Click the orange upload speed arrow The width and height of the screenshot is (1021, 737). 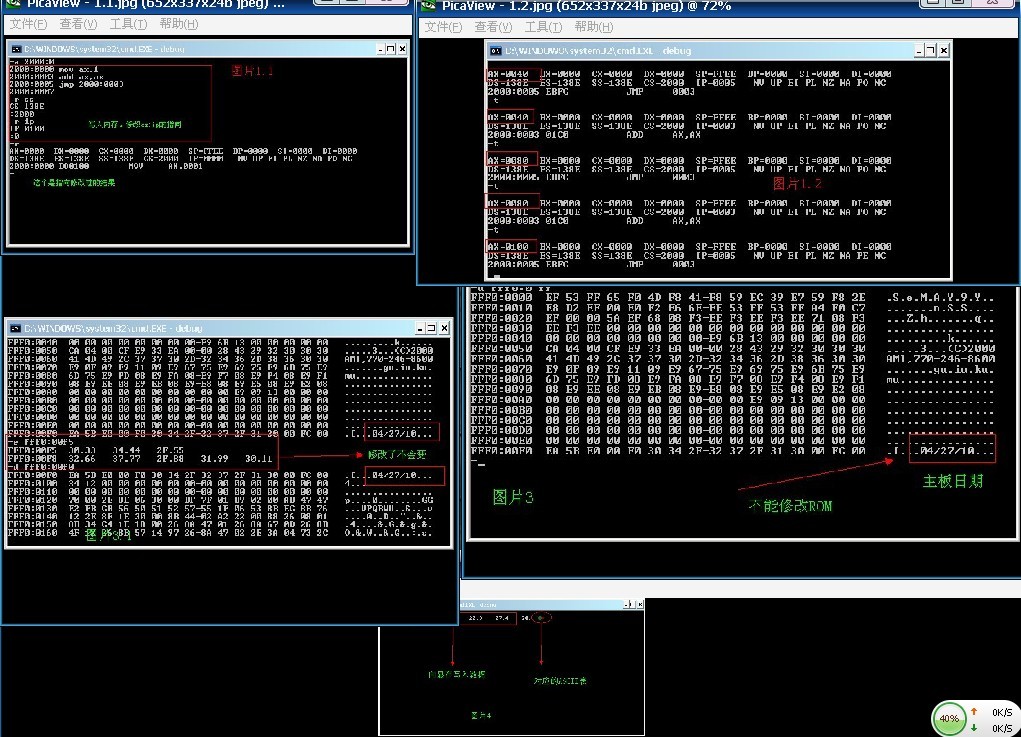tap(974, 711)
